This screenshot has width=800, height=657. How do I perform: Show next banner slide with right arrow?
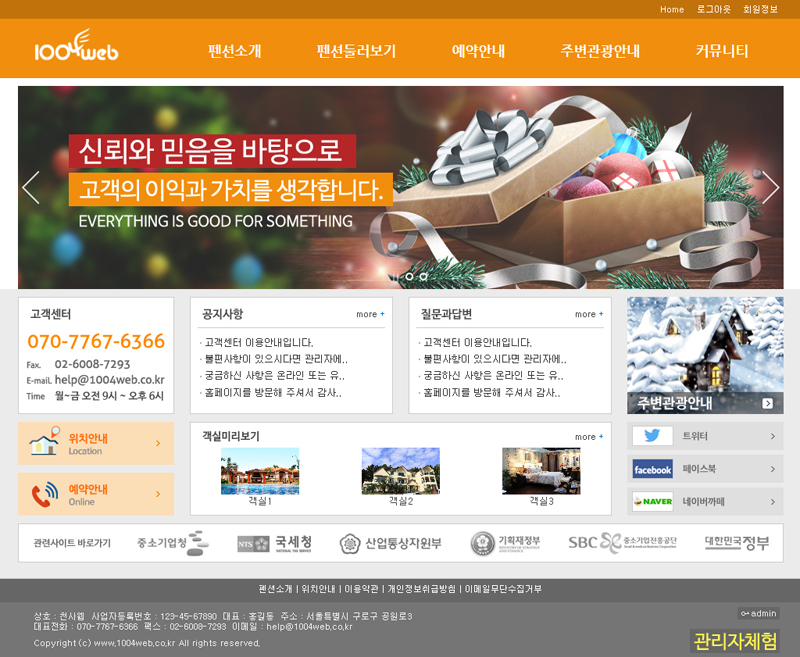tap(770, 188)
